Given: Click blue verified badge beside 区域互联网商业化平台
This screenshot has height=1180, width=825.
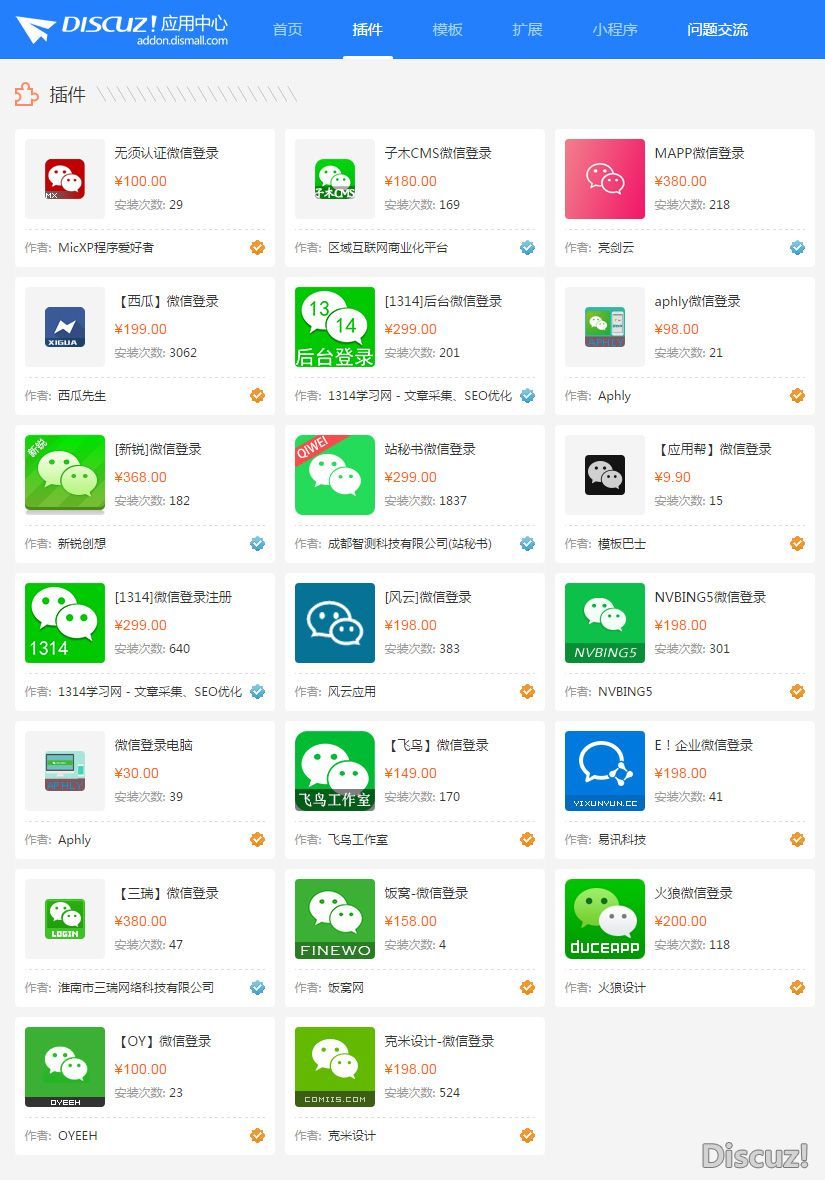Looking at the screenshot, I should click(528, 248).
